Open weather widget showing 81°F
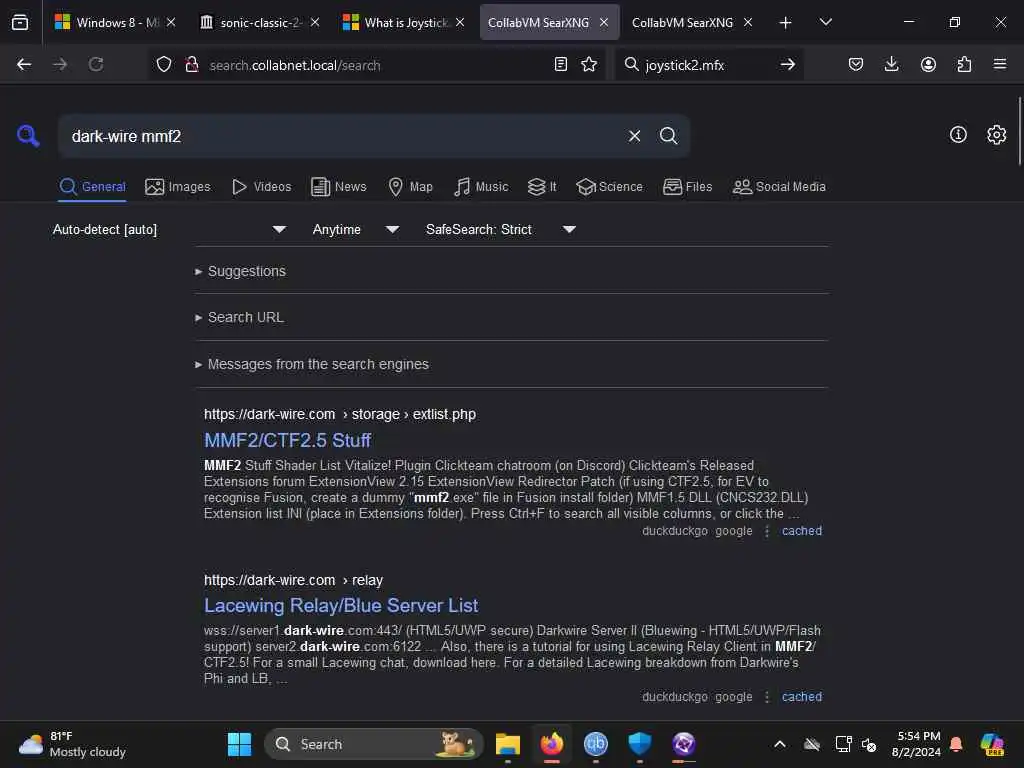 (72, 744)
